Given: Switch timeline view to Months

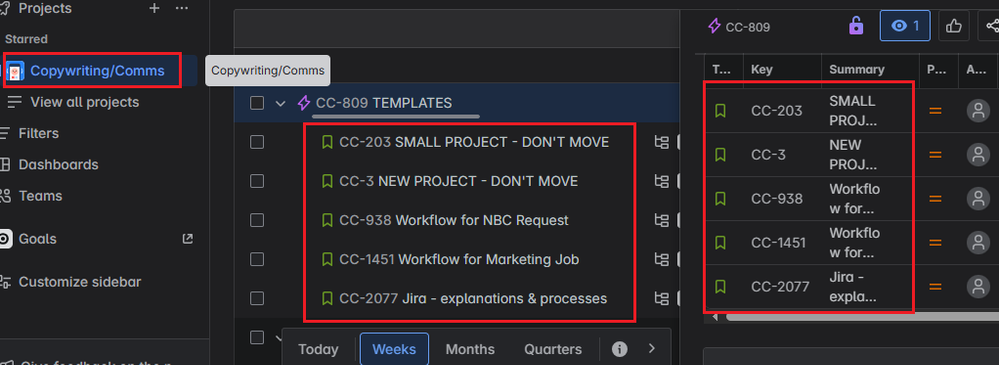Looking at the screenshot, I should pyautogui.click(x=470, y=349).
